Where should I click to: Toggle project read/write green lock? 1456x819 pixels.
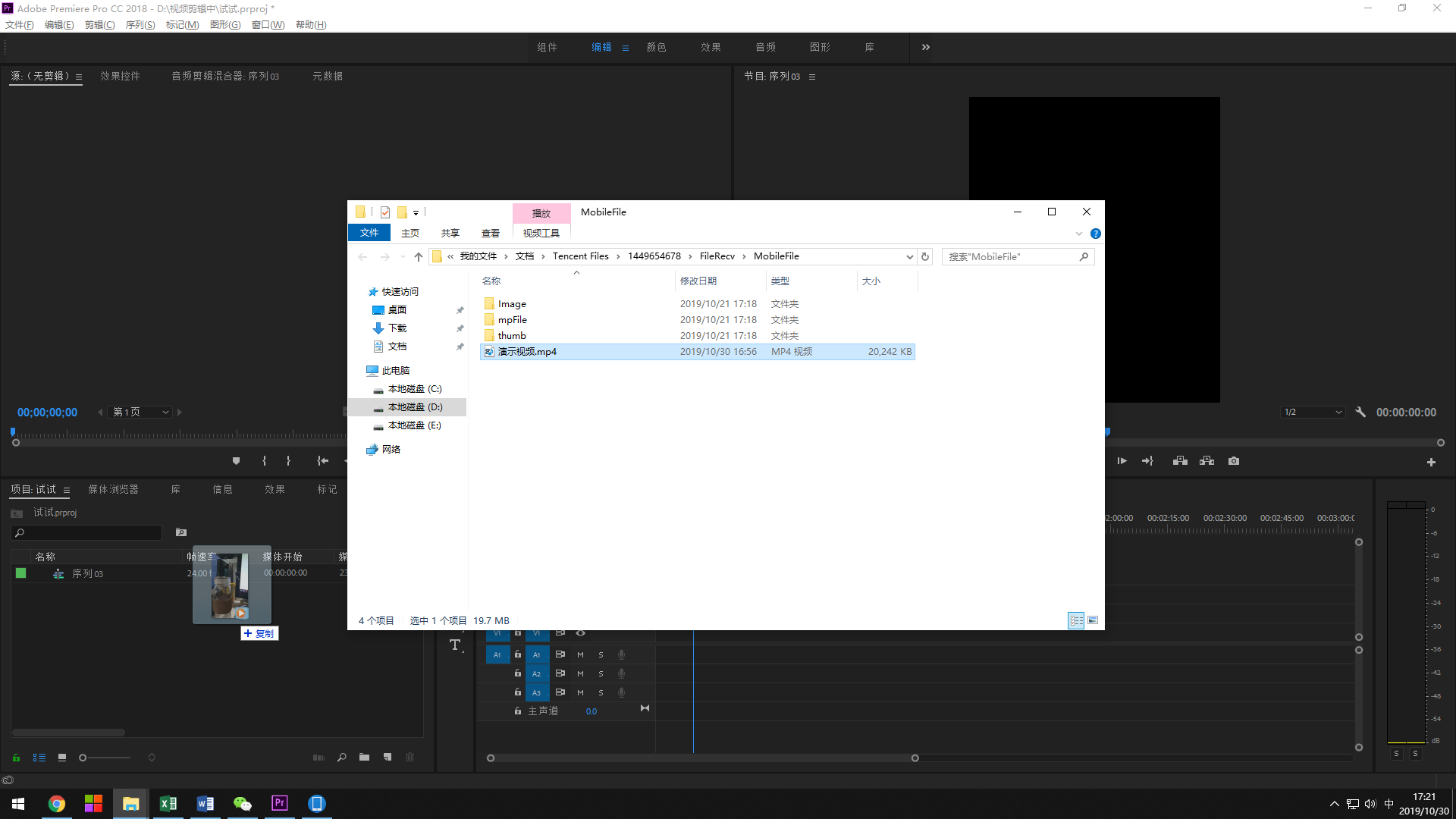click(16, 758)
